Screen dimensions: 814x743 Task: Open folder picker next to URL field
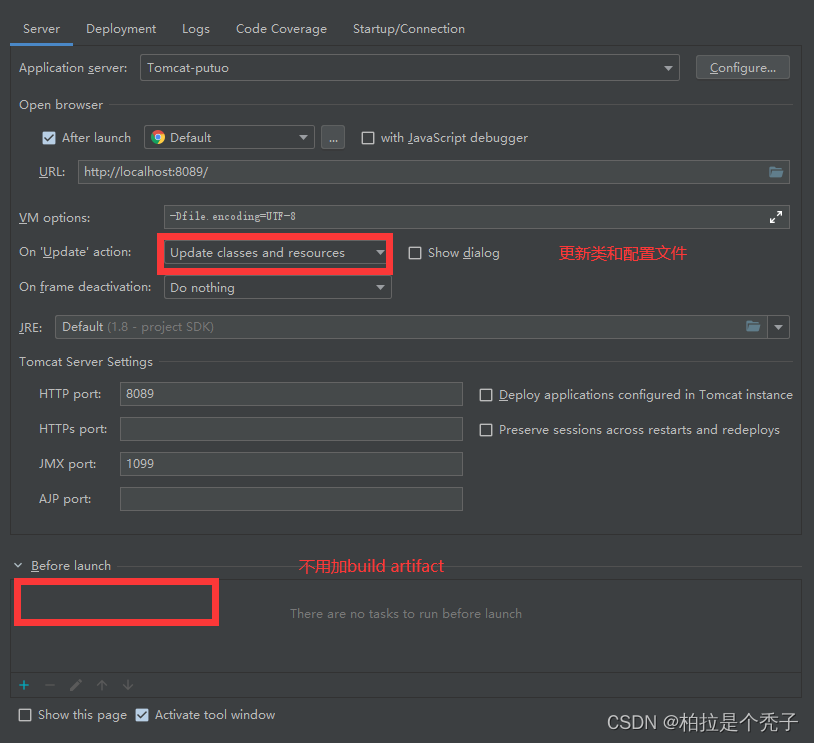pyautogui.click(x=776, y=171)
